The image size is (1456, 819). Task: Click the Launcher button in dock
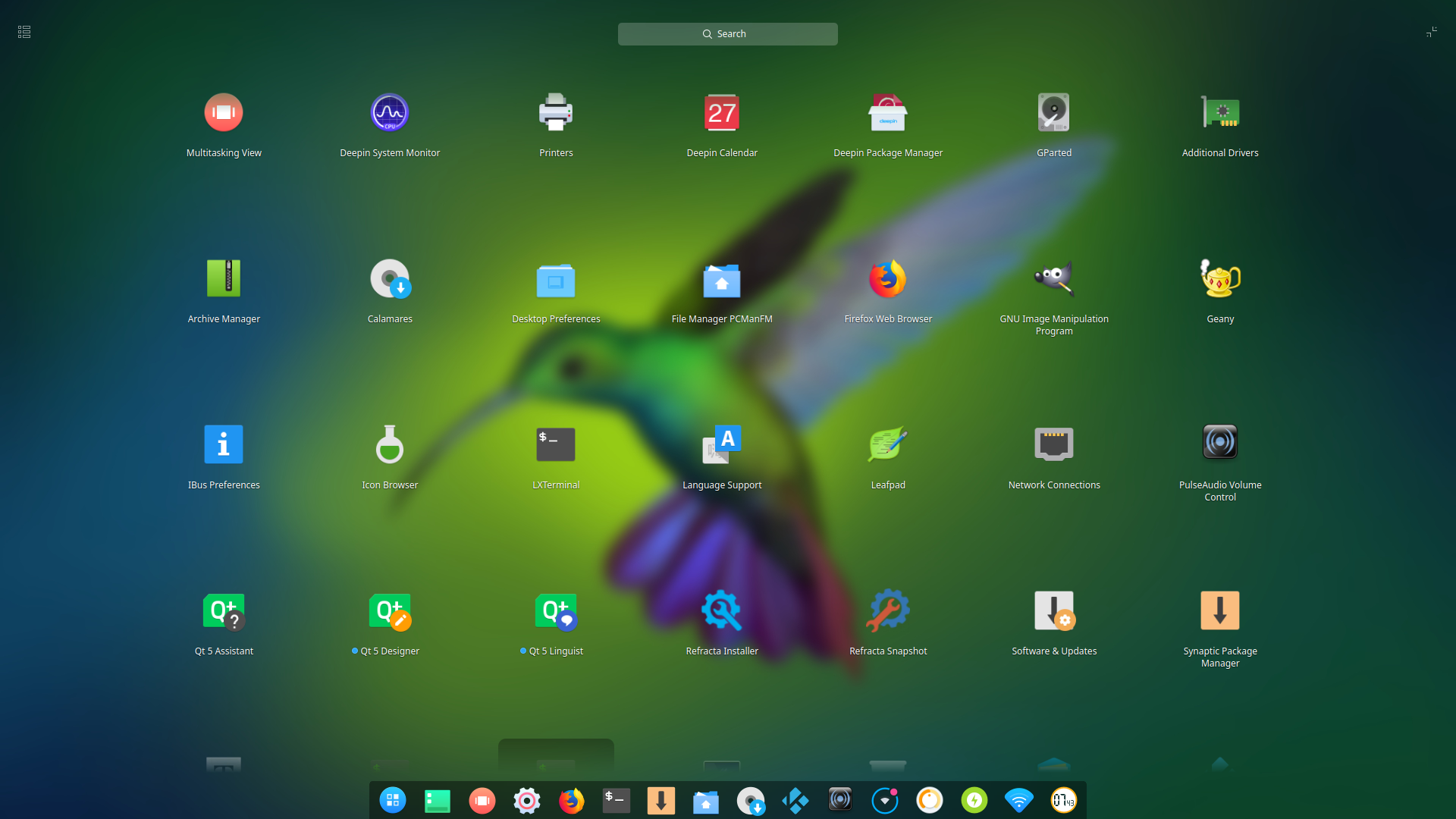click(x=393, y=800)
